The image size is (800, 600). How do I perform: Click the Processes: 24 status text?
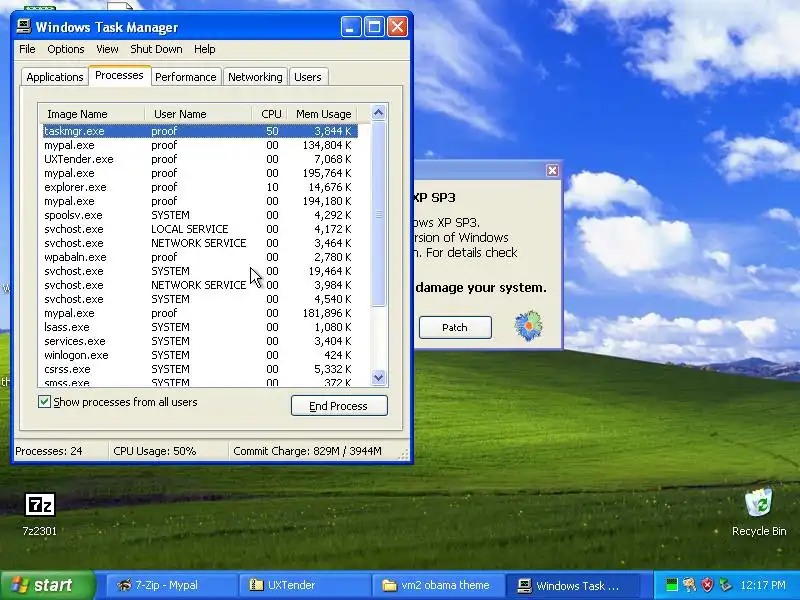(x=48, y=451)
